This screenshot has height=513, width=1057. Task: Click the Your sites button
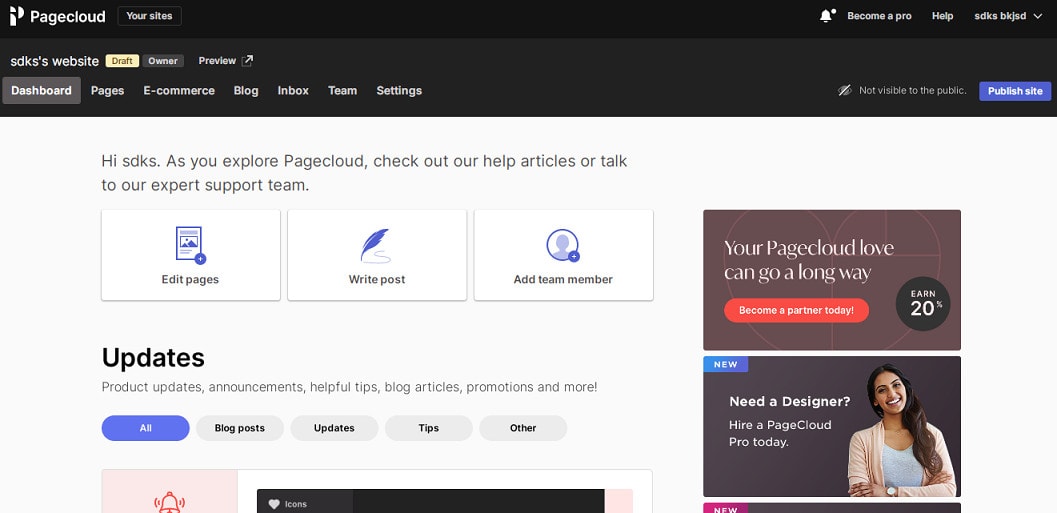150,16
